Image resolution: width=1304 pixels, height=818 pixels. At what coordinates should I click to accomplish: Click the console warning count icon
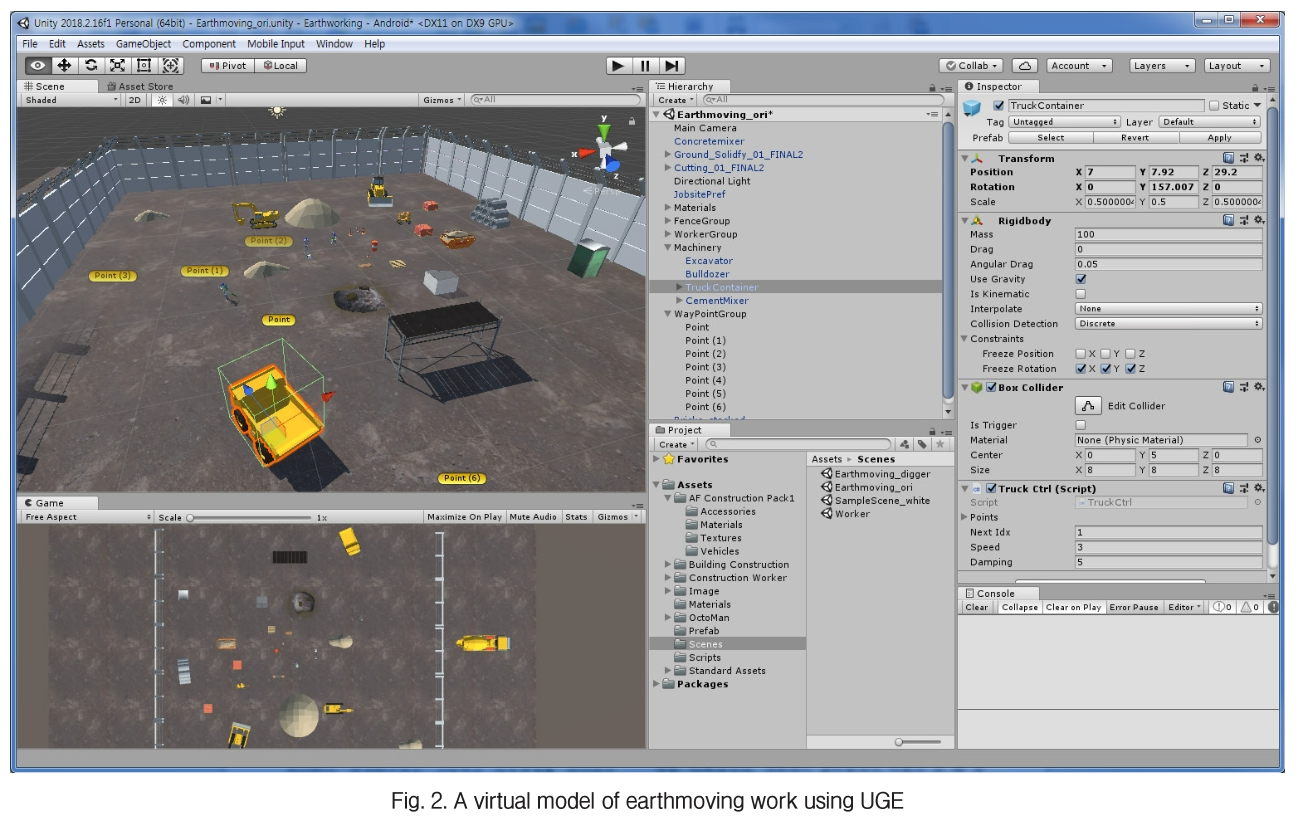[x=1250, y=607]
